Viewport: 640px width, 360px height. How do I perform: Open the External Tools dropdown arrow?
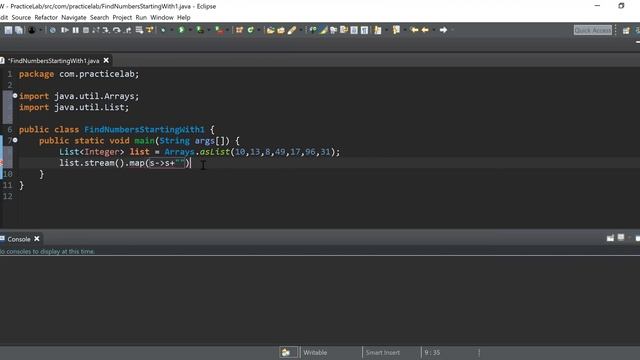[x=227, y=30]
